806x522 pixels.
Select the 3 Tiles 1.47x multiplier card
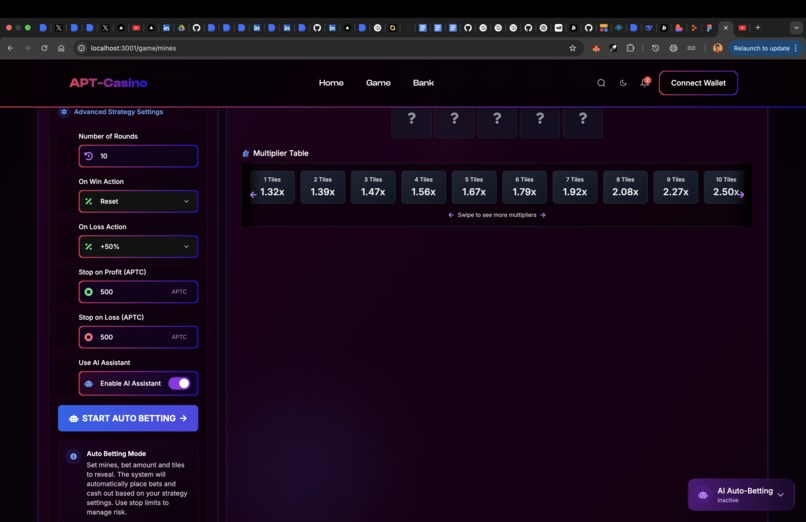pyautogui.click(x=373, y=187)
